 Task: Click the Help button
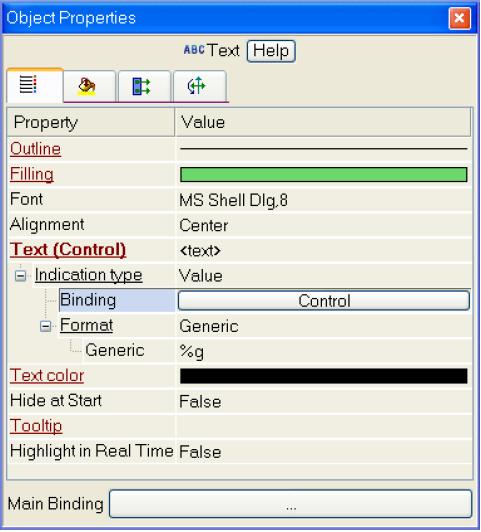click(x=271, y=51)
